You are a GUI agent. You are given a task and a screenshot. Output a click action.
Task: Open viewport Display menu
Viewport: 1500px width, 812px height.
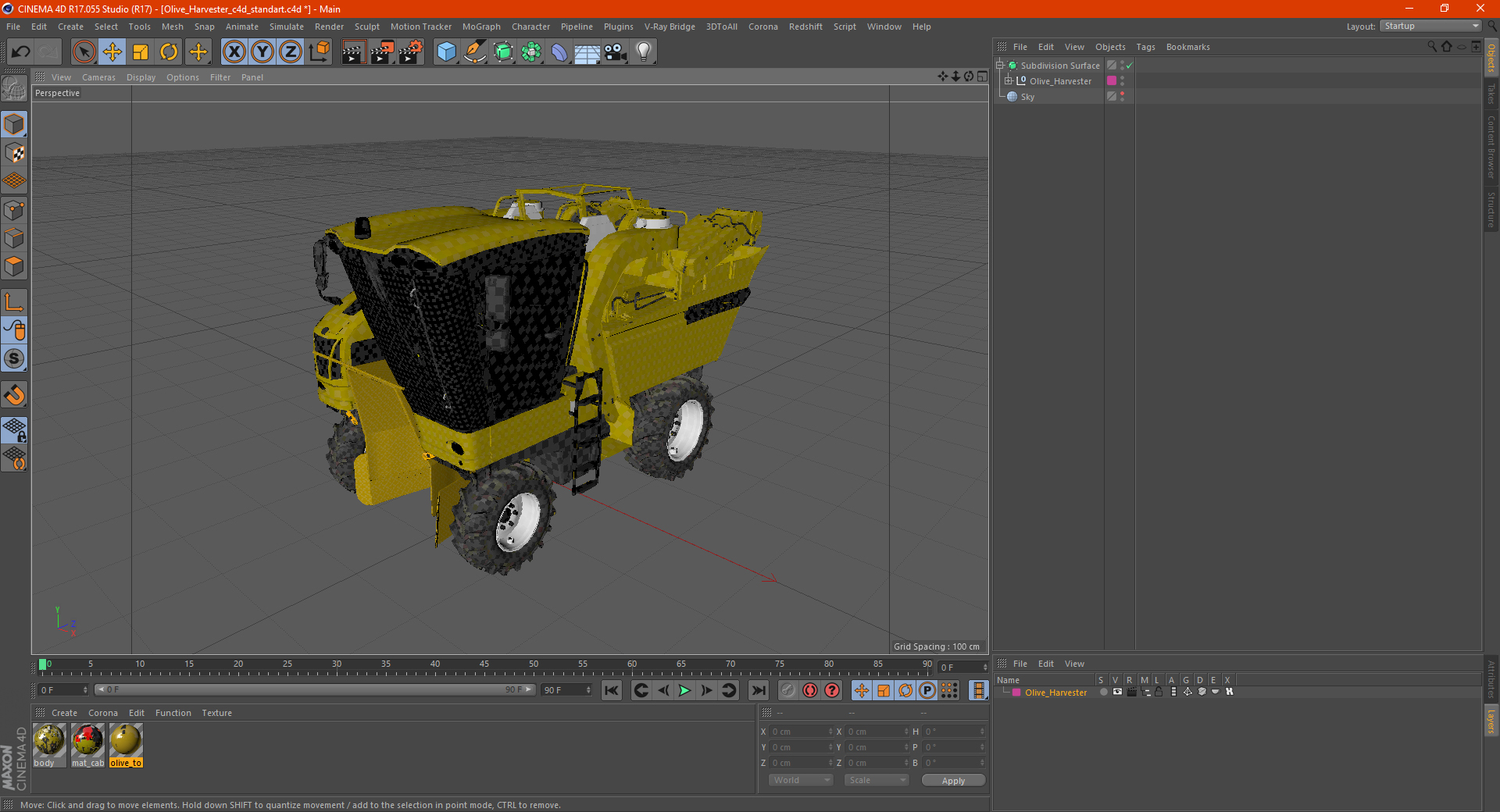(x=141, y=77)
